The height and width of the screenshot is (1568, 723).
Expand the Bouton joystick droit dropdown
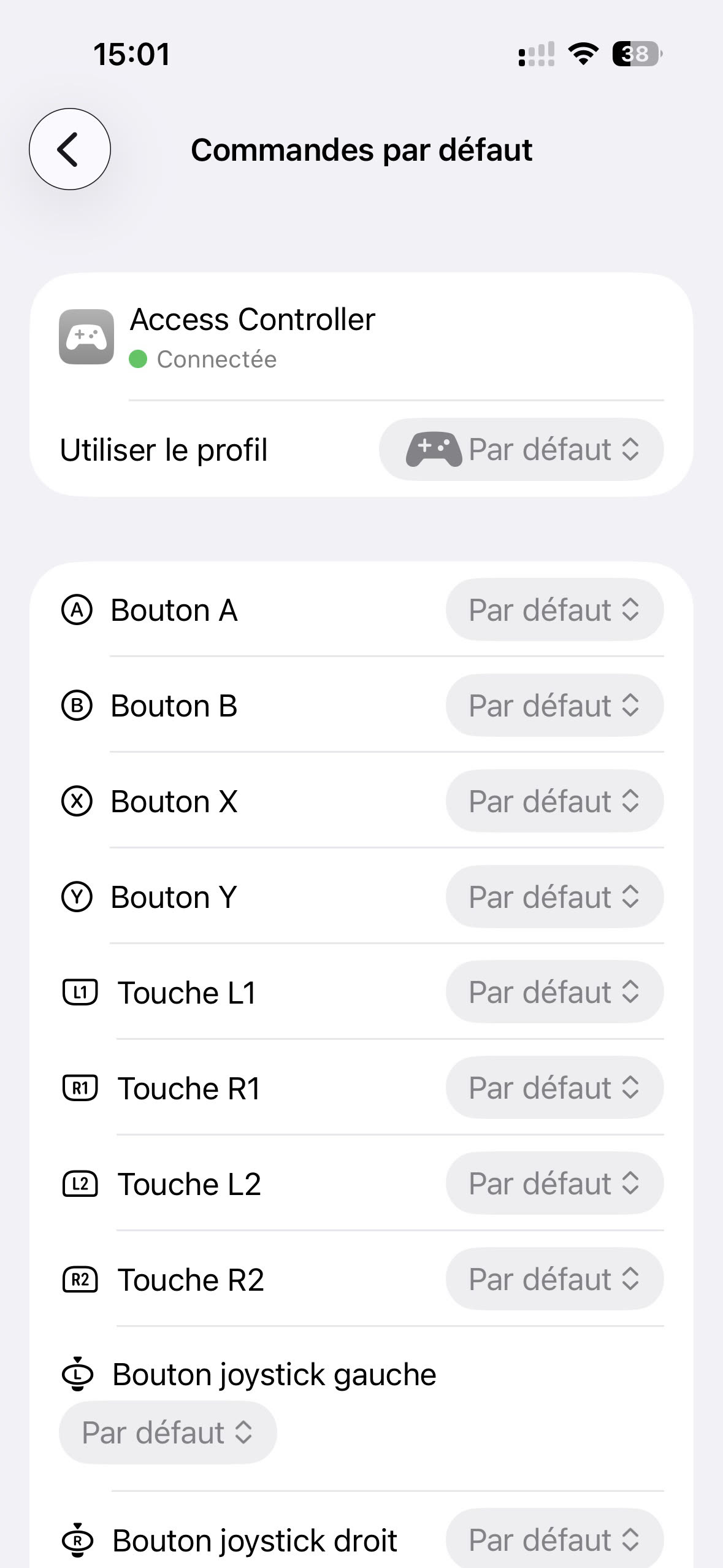(554, 1540)
